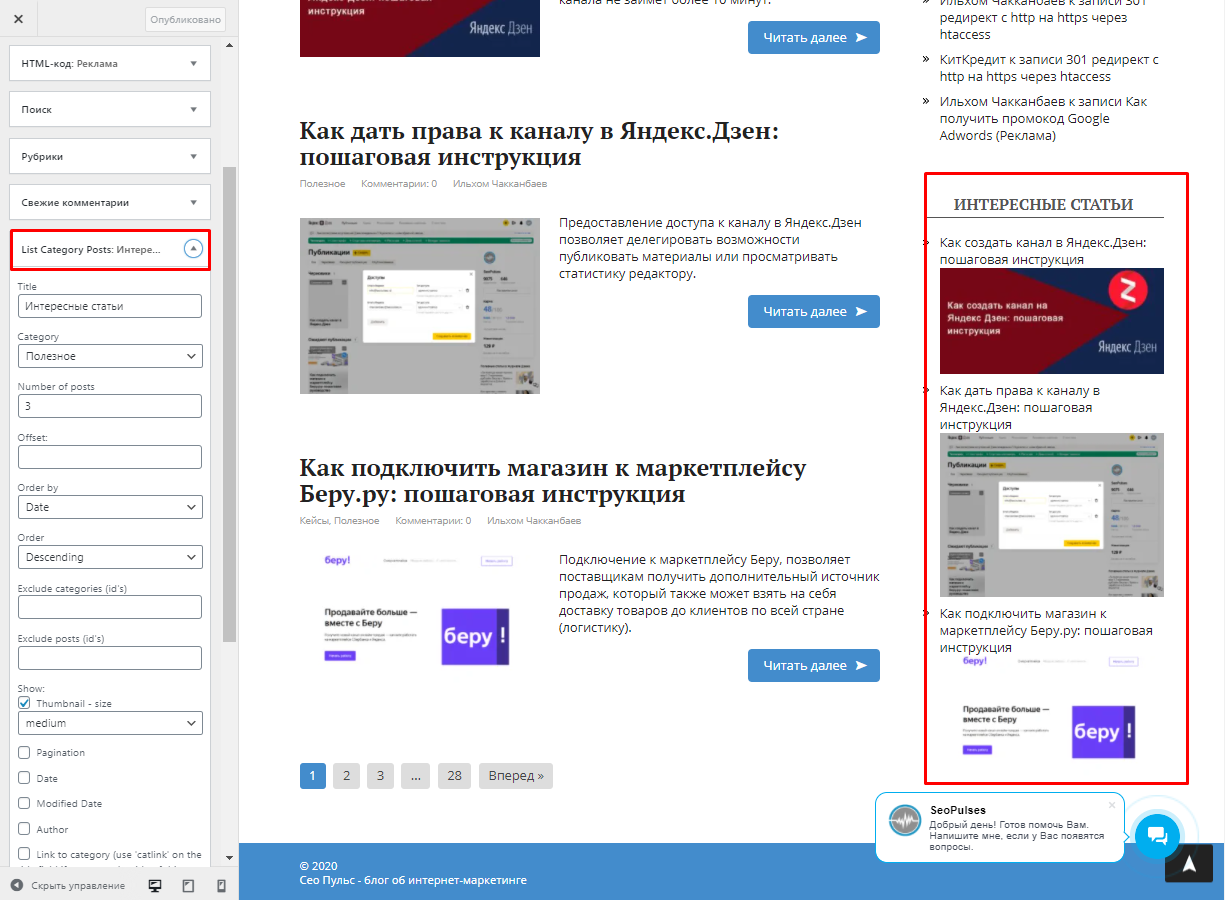The width and height of the screenshot is (1225, 900).
Task: Go to page 28 in pagination
Action: [455, 775]
